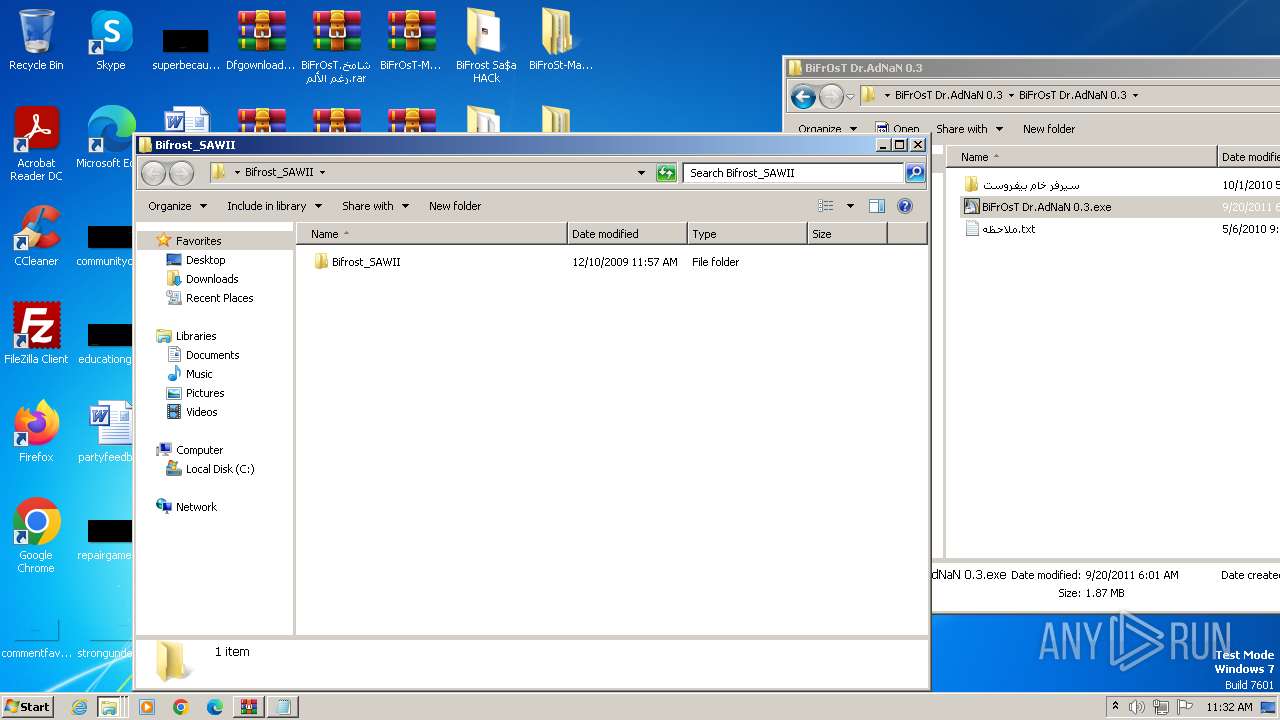Viewport: 1280px width, 720px height.
Task: Select Libraries in navigation pane
Action: 196,336
